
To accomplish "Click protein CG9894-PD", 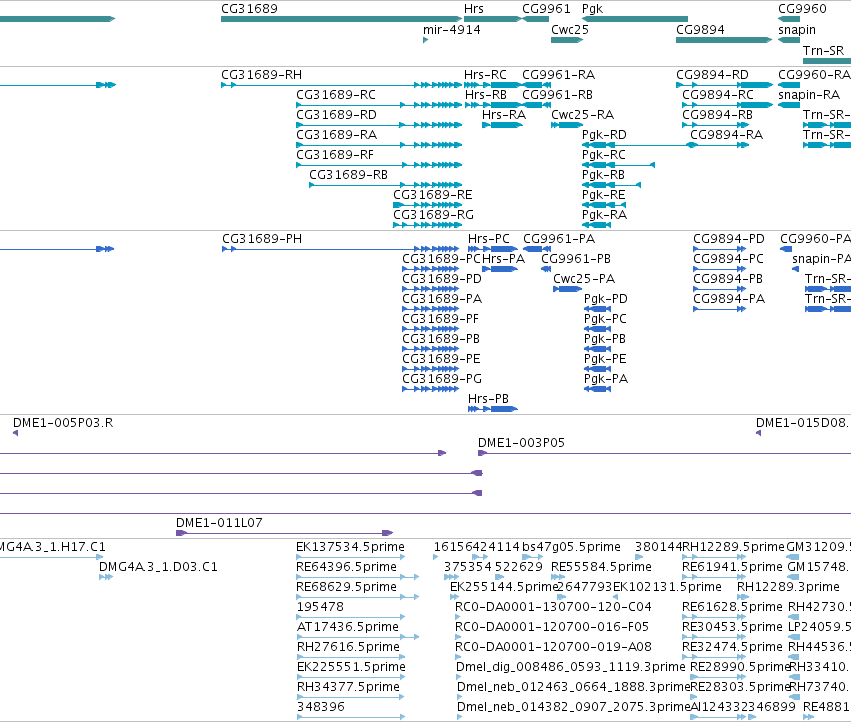I will point(720,249).
